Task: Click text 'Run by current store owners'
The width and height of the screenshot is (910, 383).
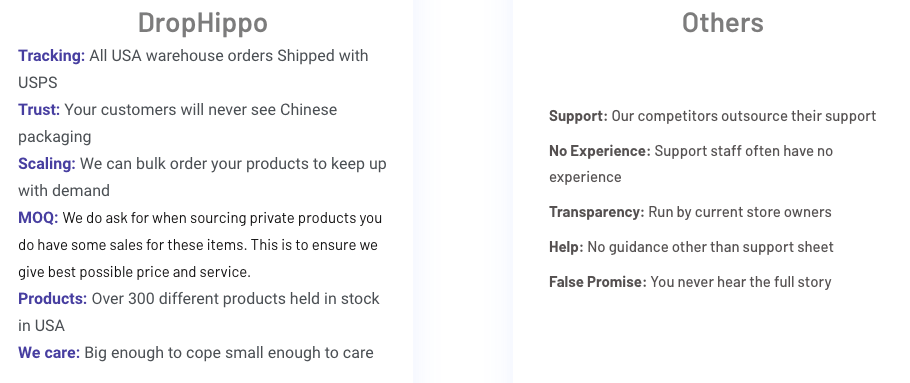Action: point(740,212)
